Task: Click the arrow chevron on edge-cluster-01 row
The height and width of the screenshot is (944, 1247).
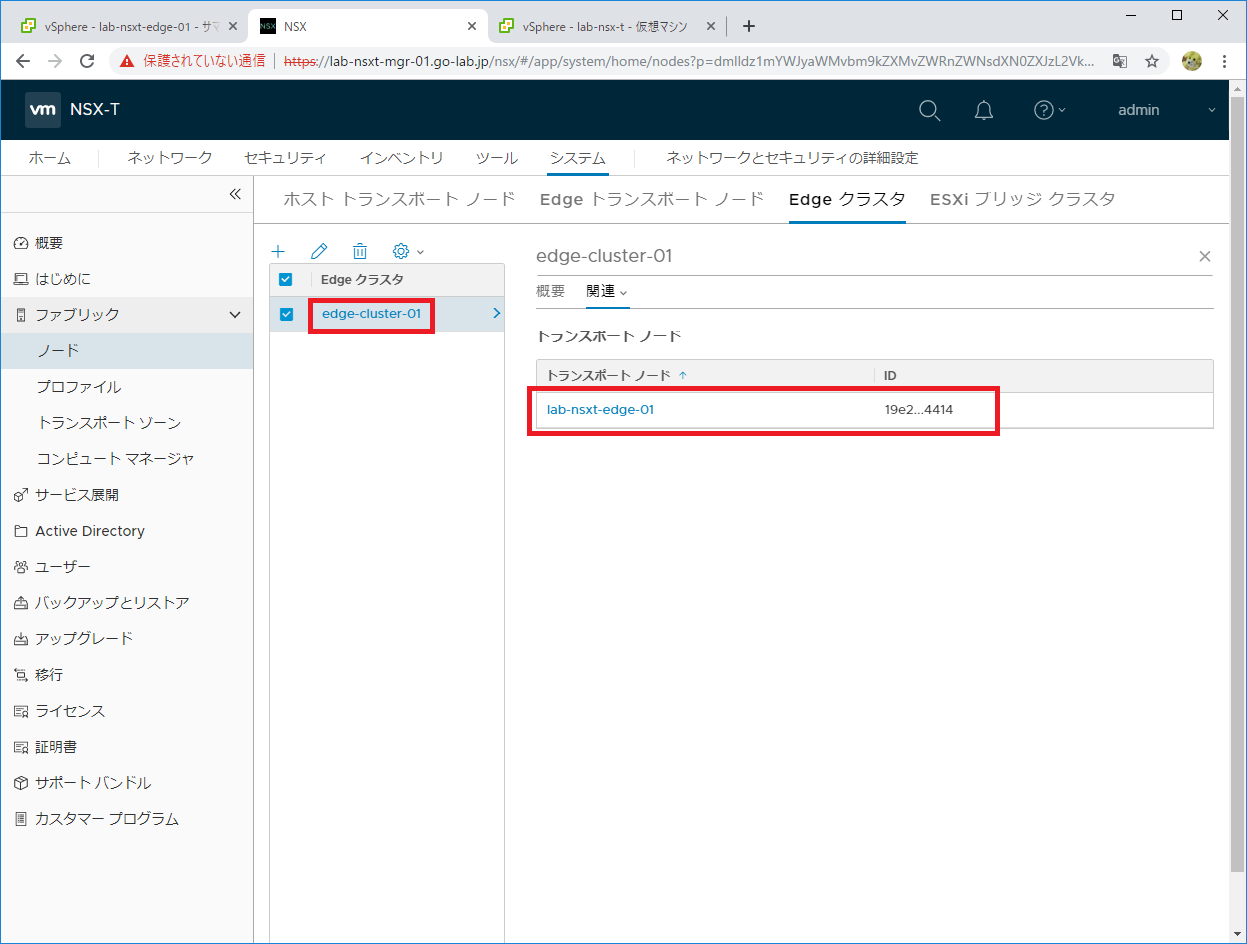Action: coord(496,314)
